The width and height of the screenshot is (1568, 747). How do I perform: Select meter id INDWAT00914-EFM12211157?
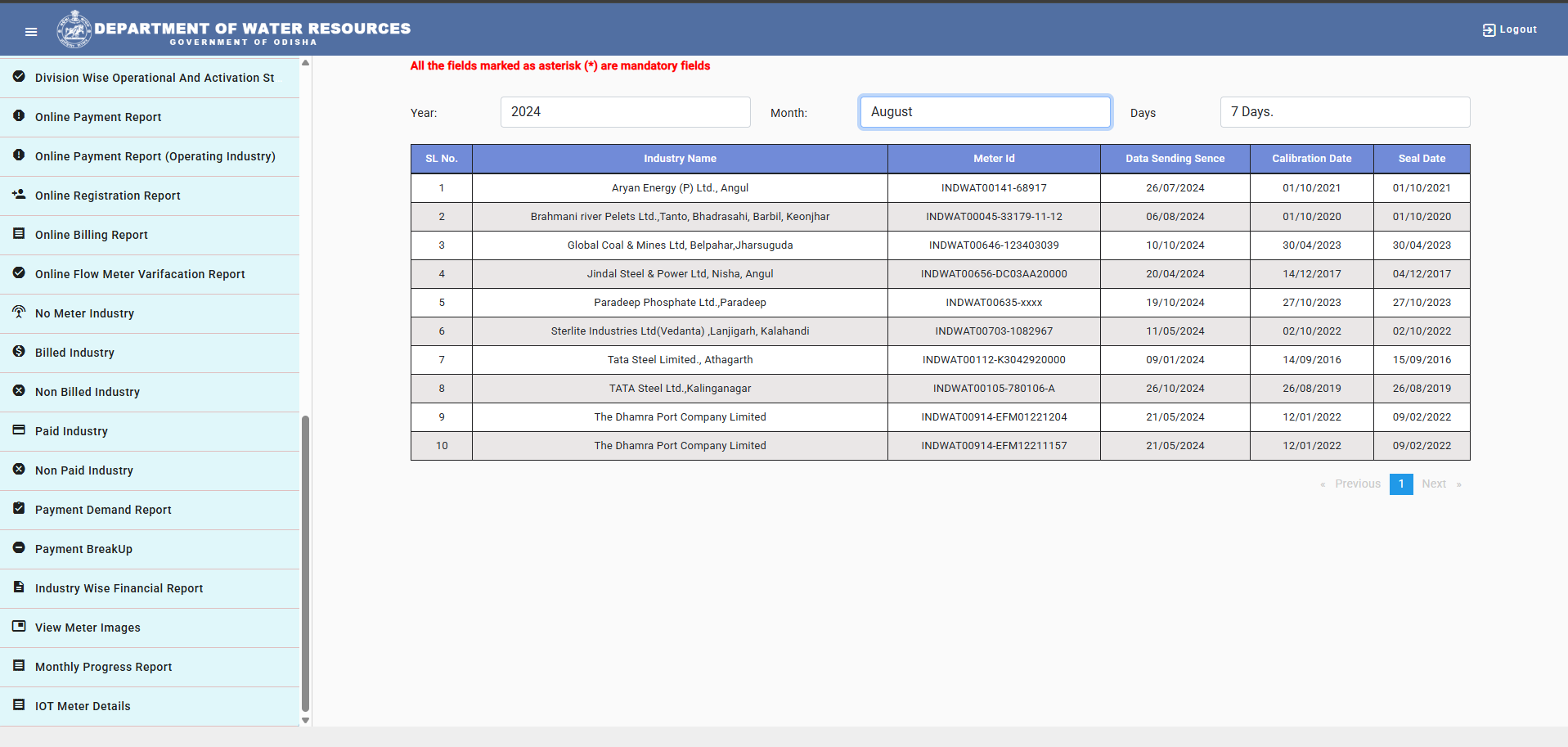point(994,446)
